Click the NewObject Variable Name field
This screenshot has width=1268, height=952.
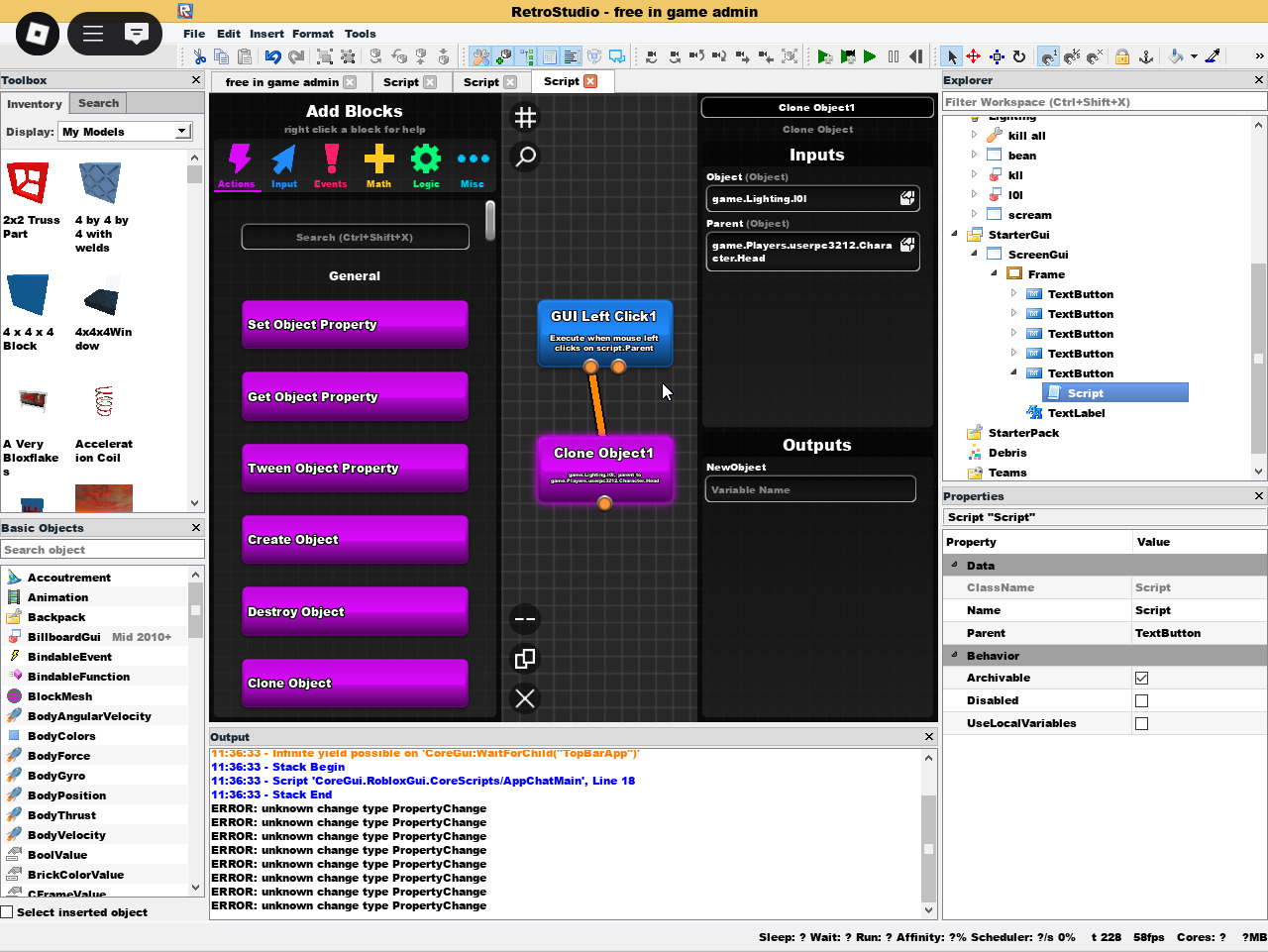point(810,489)
